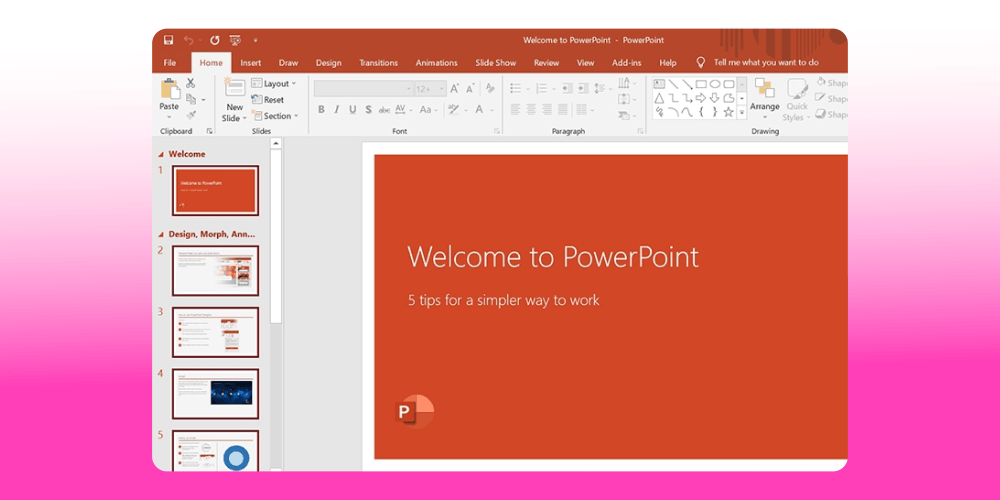Toggle Underline formatting

tap(353, 110)
